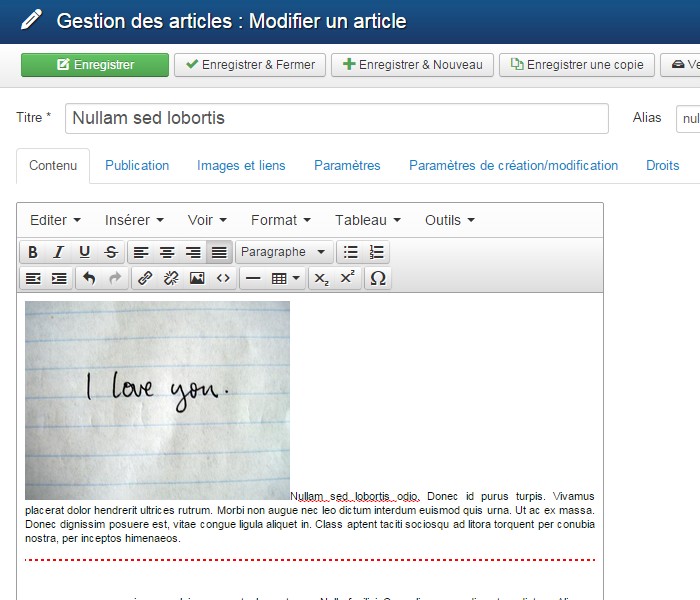The image size is (700, 600).
Task: Insert or edit a link
Action: 145,279
